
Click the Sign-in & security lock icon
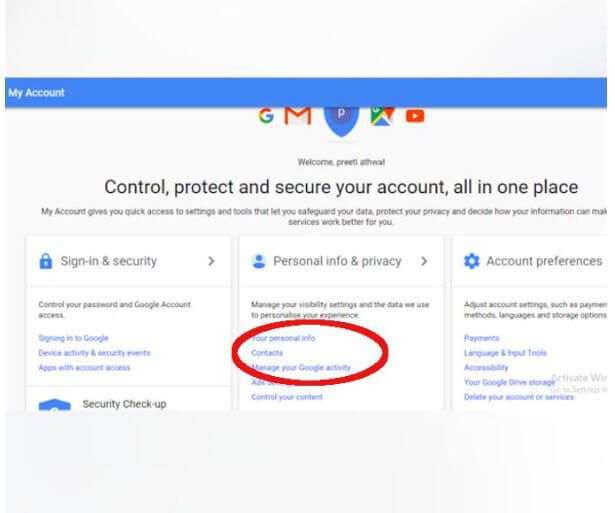46,261
